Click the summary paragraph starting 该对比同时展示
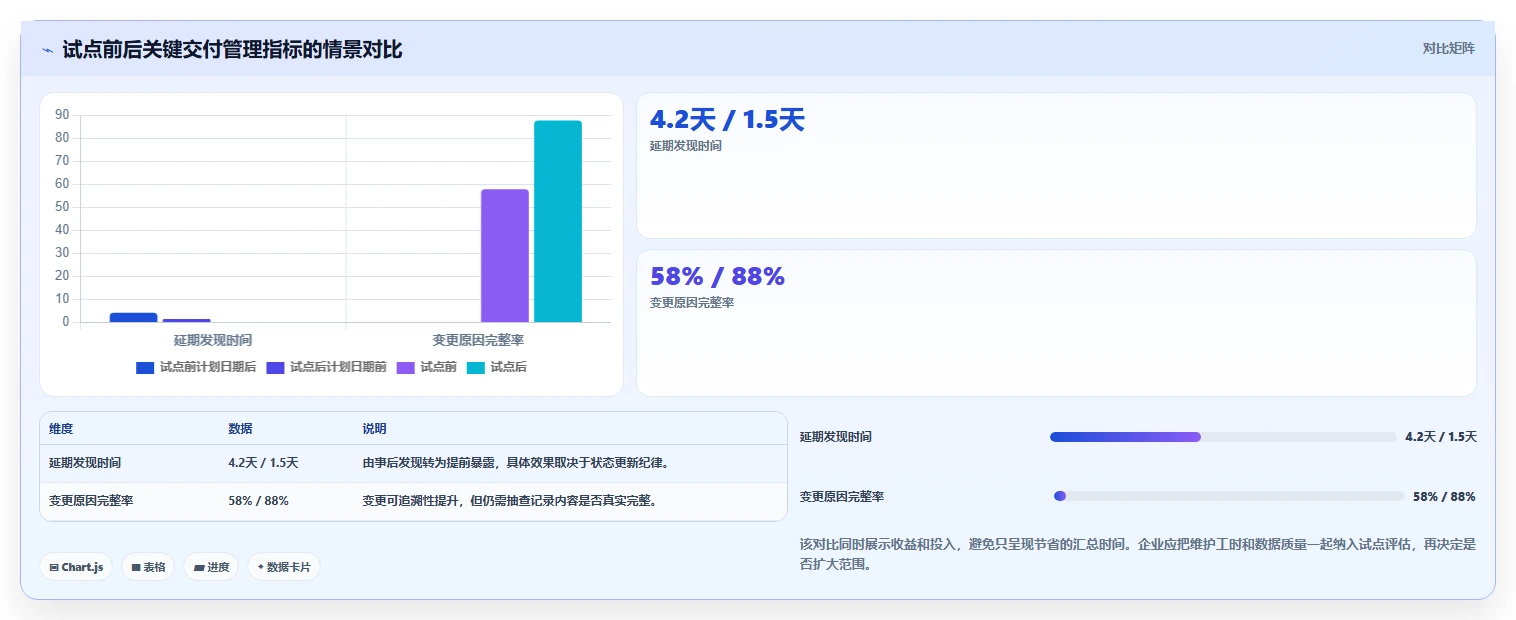 point(1138,554)
